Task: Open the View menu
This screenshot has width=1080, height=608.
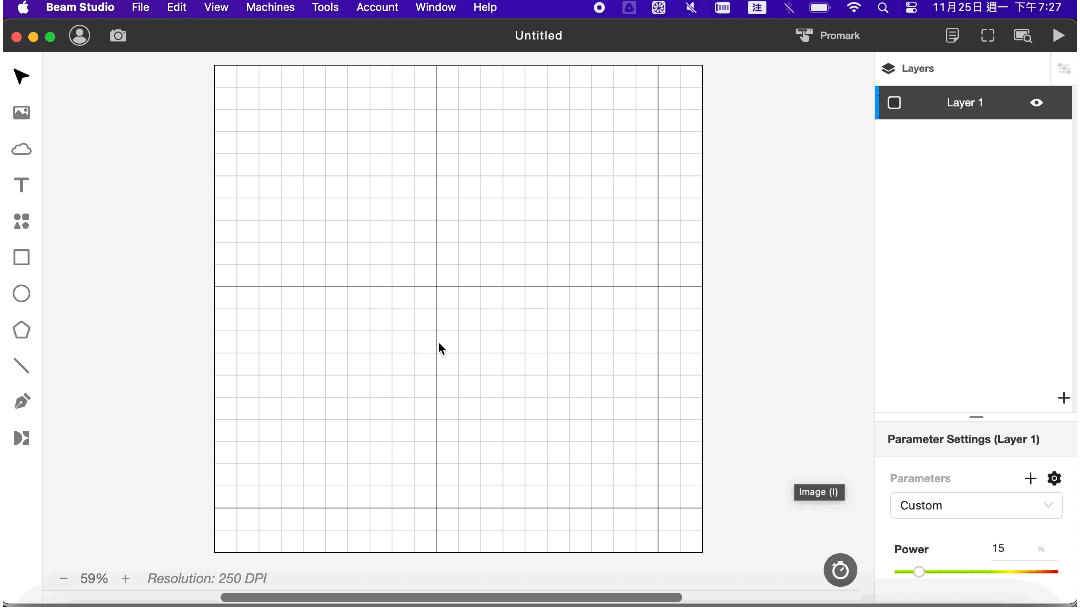Action: pos(216,8)
